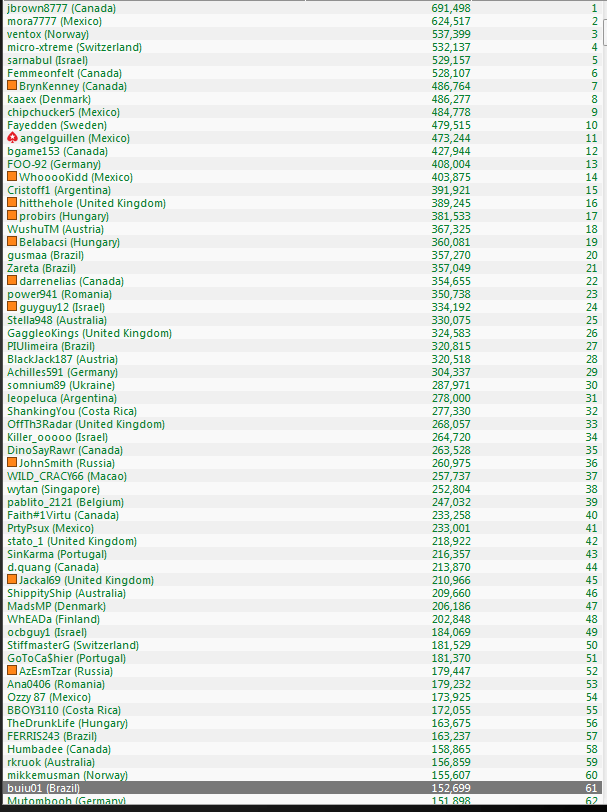The width and height of the screenshot is (607, 812).
Task: Click chip count 537,399 for ventox
Action: tap(451, 34)
